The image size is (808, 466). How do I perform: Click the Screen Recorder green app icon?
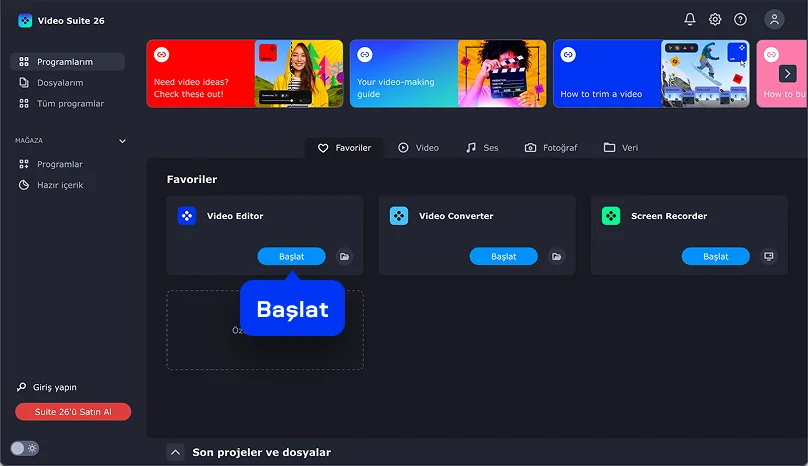pyautogui.click(x=611, y=215)
